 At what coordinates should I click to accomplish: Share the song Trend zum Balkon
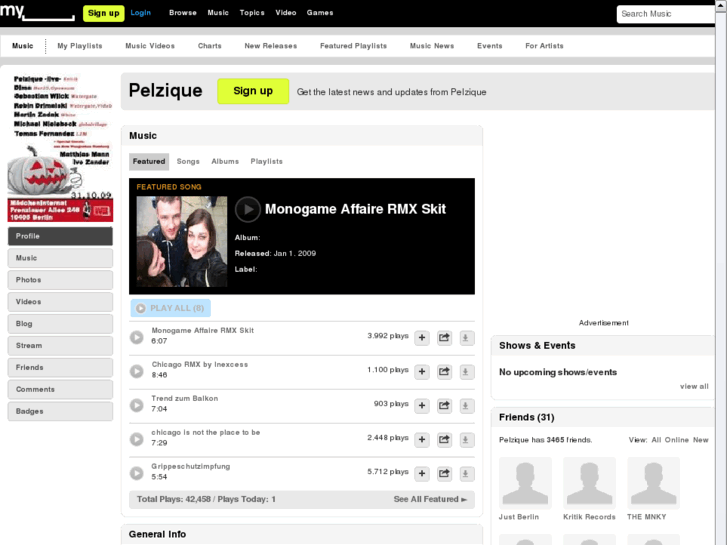pos(444,405)
